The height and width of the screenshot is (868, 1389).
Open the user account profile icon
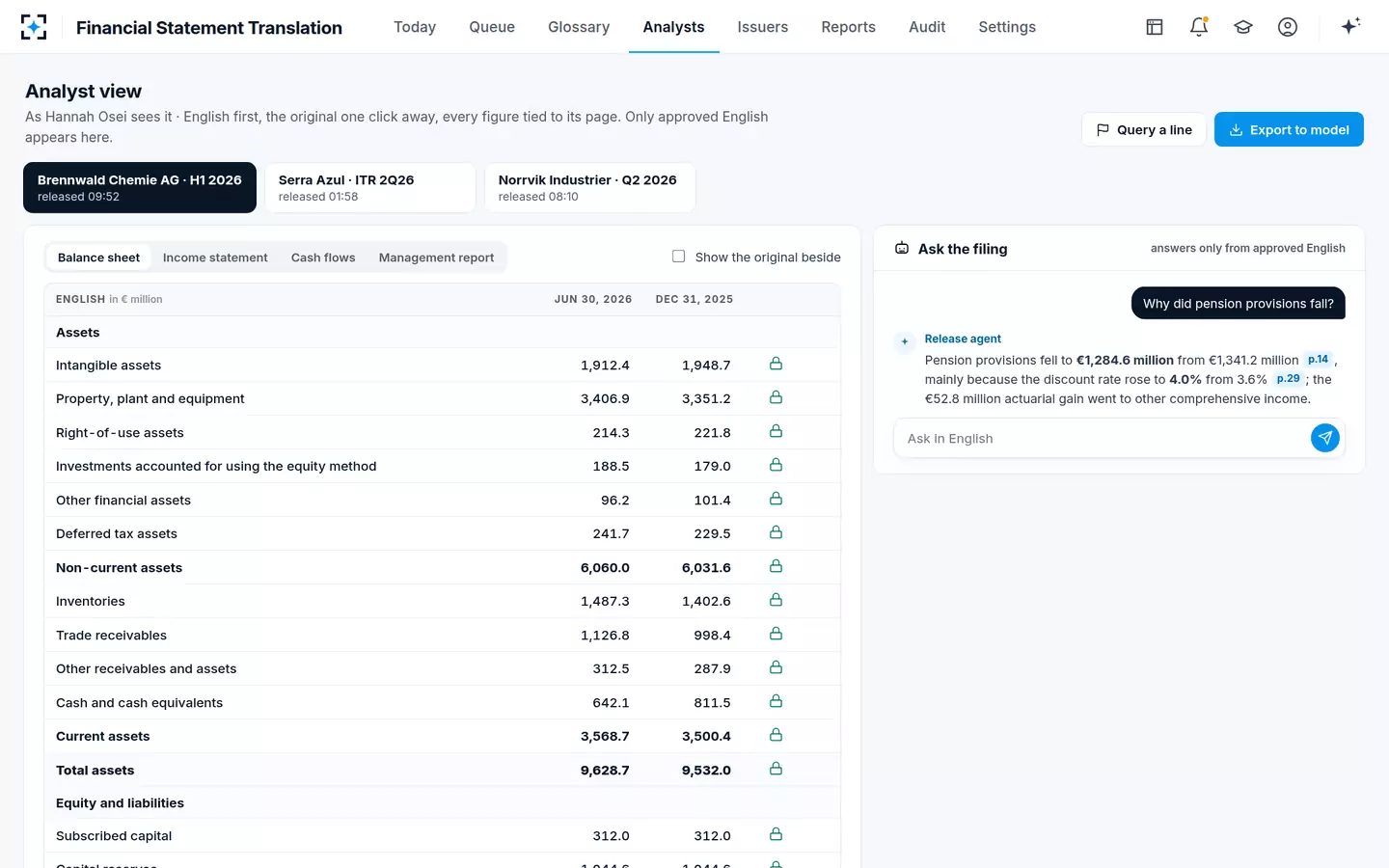pos(1288,27)
